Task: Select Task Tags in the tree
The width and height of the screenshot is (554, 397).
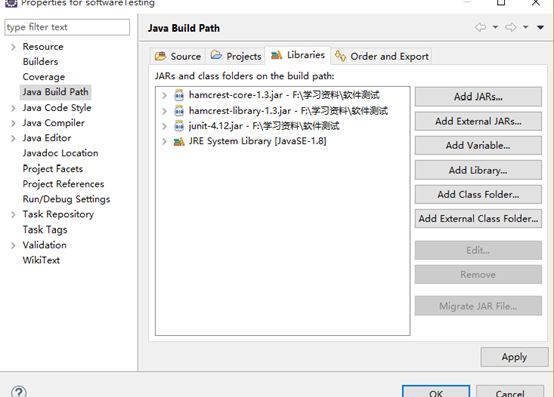Action: [x=45, y=230]
